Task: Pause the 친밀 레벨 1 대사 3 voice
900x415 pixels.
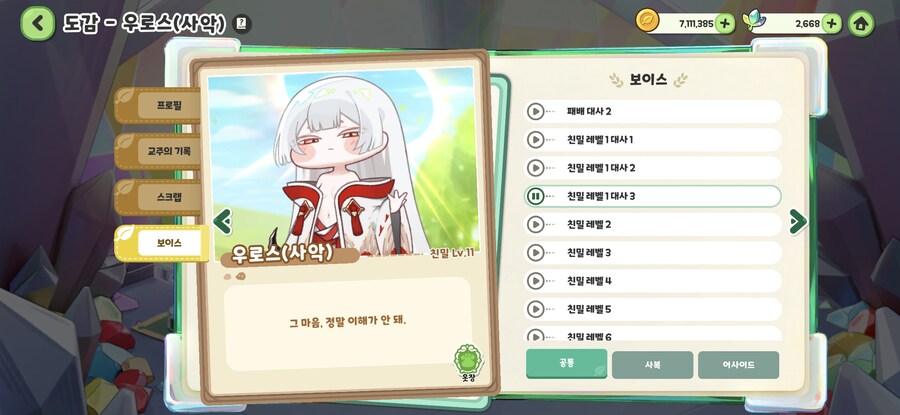Action: click(535, 196)
